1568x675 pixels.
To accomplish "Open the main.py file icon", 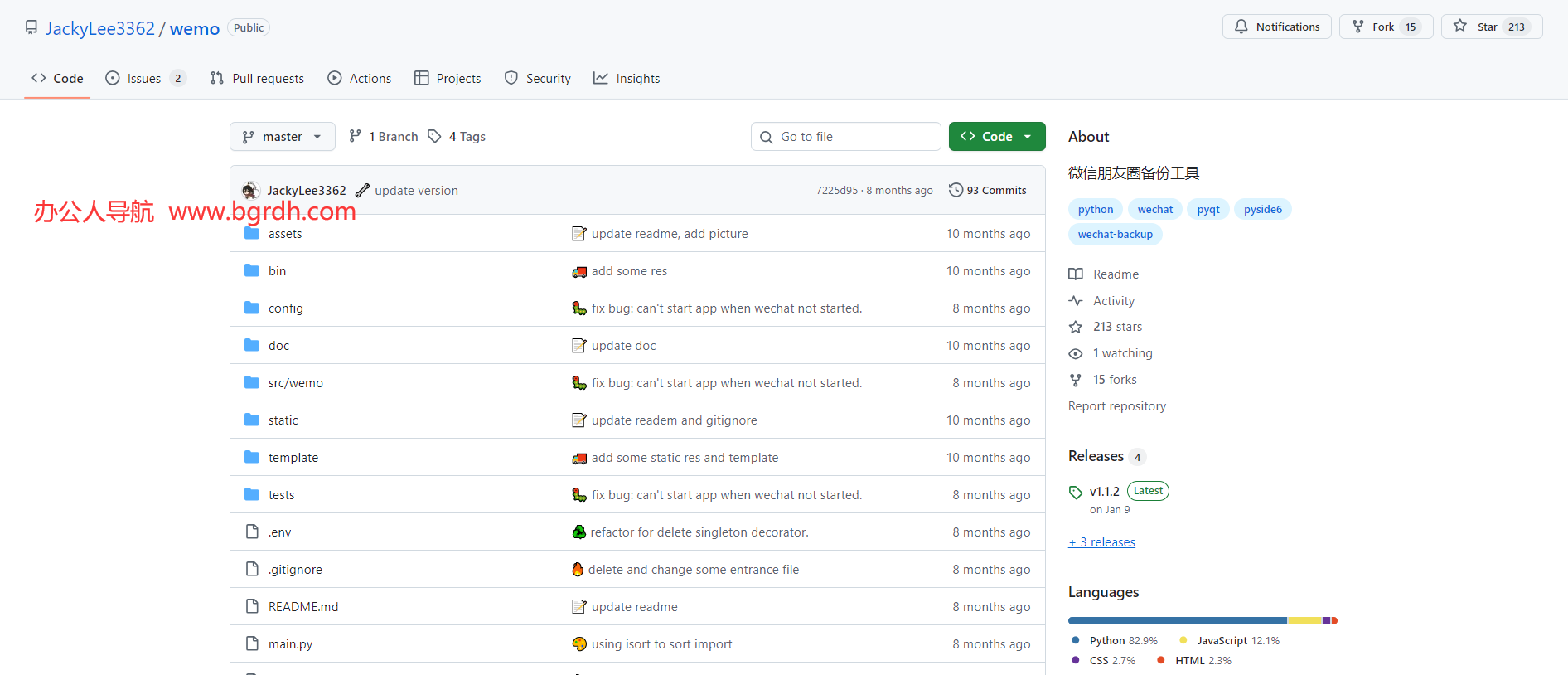I will tap(252, 644).
